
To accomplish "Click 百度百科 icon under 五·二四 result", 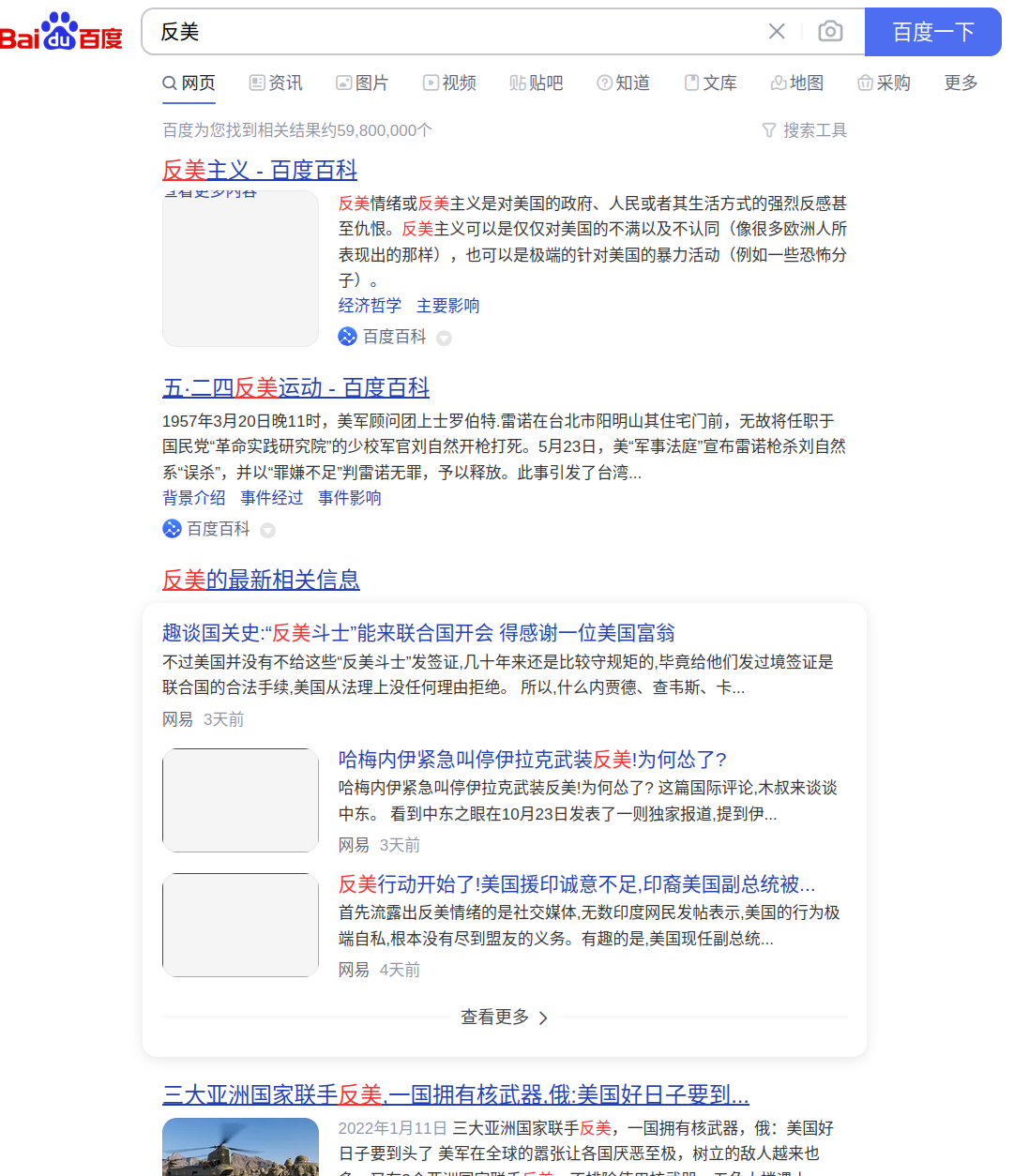I will [x=172, y=529].
